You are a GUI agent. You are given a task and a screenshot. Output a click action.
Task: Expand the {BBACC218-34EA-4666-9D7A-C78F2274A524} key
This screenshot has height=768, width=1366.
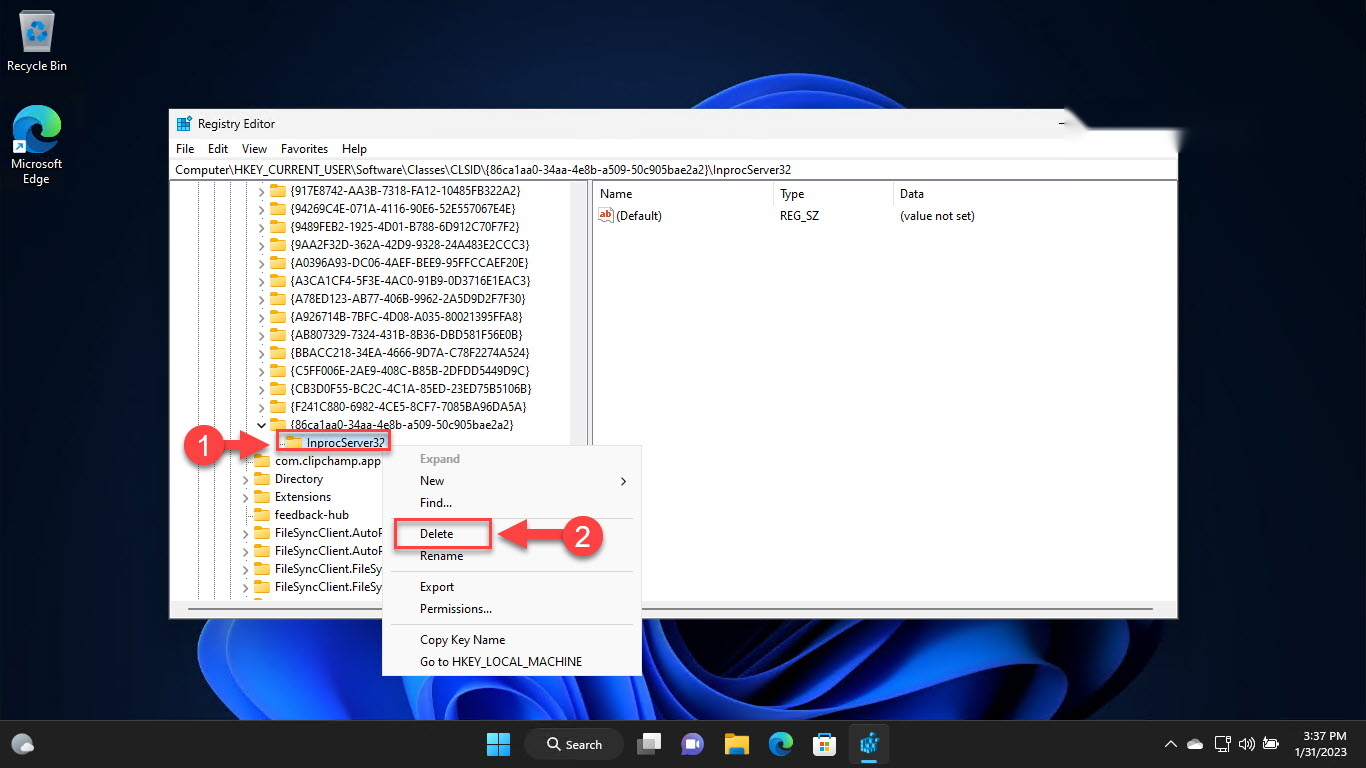[x=262, y=353]
